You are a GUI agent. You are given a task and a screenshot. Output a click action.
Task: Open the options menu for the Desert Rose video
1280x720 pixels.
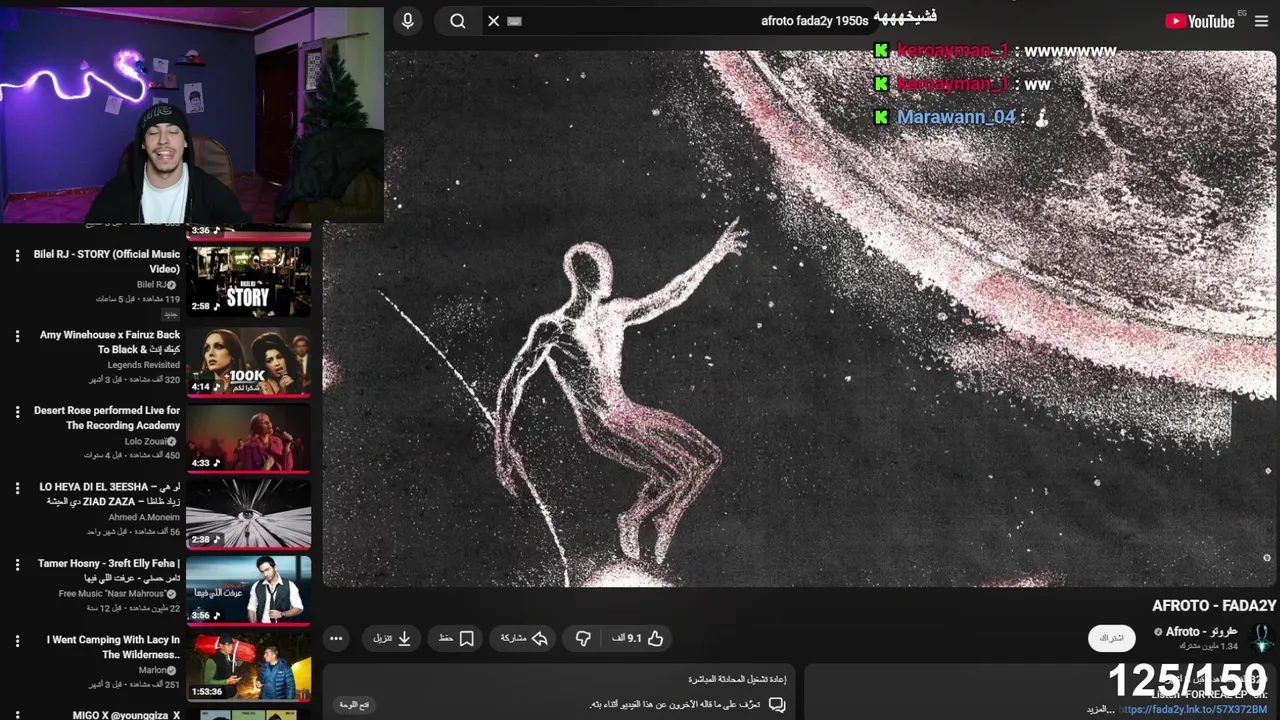tap(17, 412)
